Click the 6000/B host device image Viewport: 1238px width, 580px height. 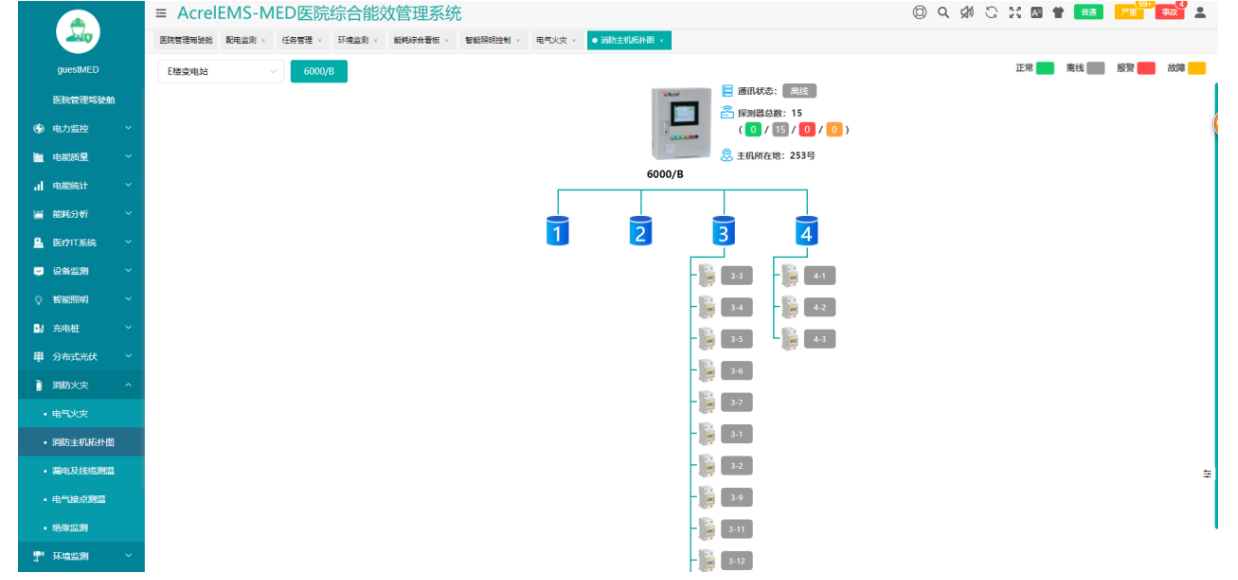[x=677, y=124]
